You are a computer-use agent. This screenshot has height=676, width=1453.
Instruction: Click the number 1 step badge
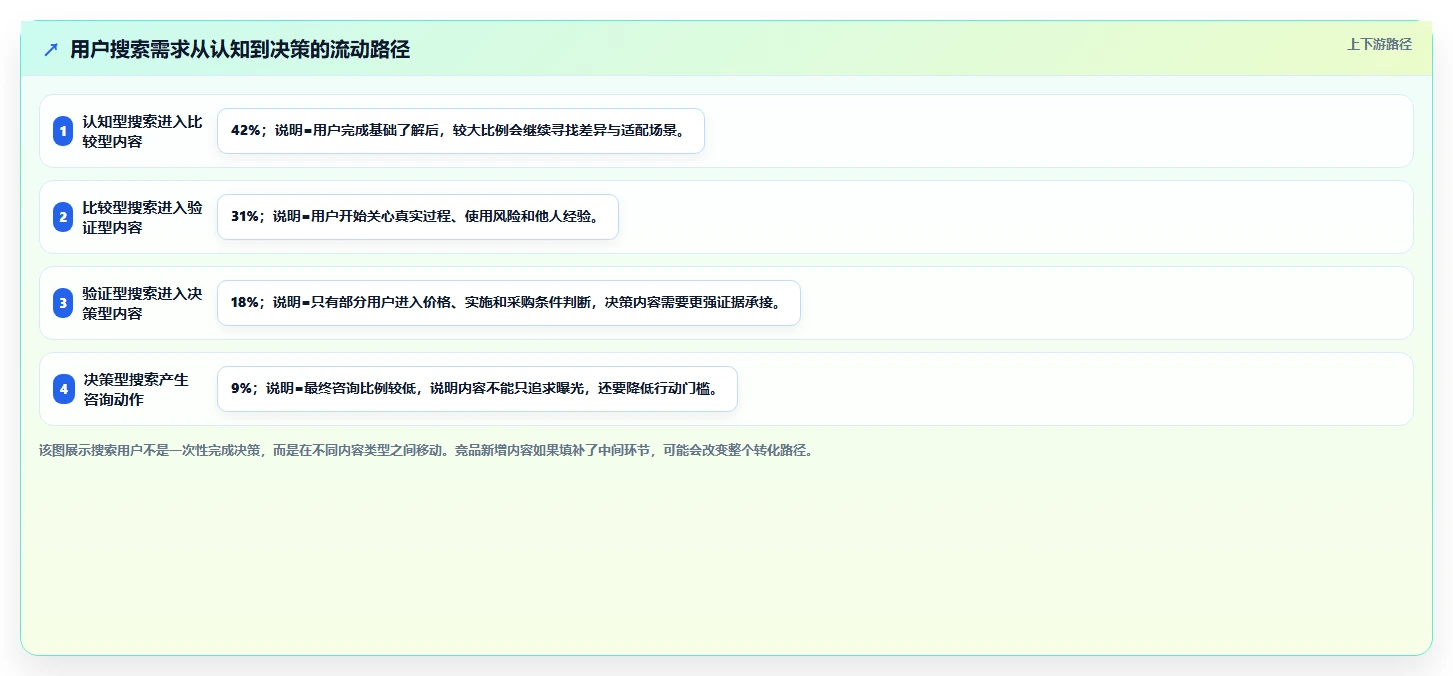click(63, 131)
